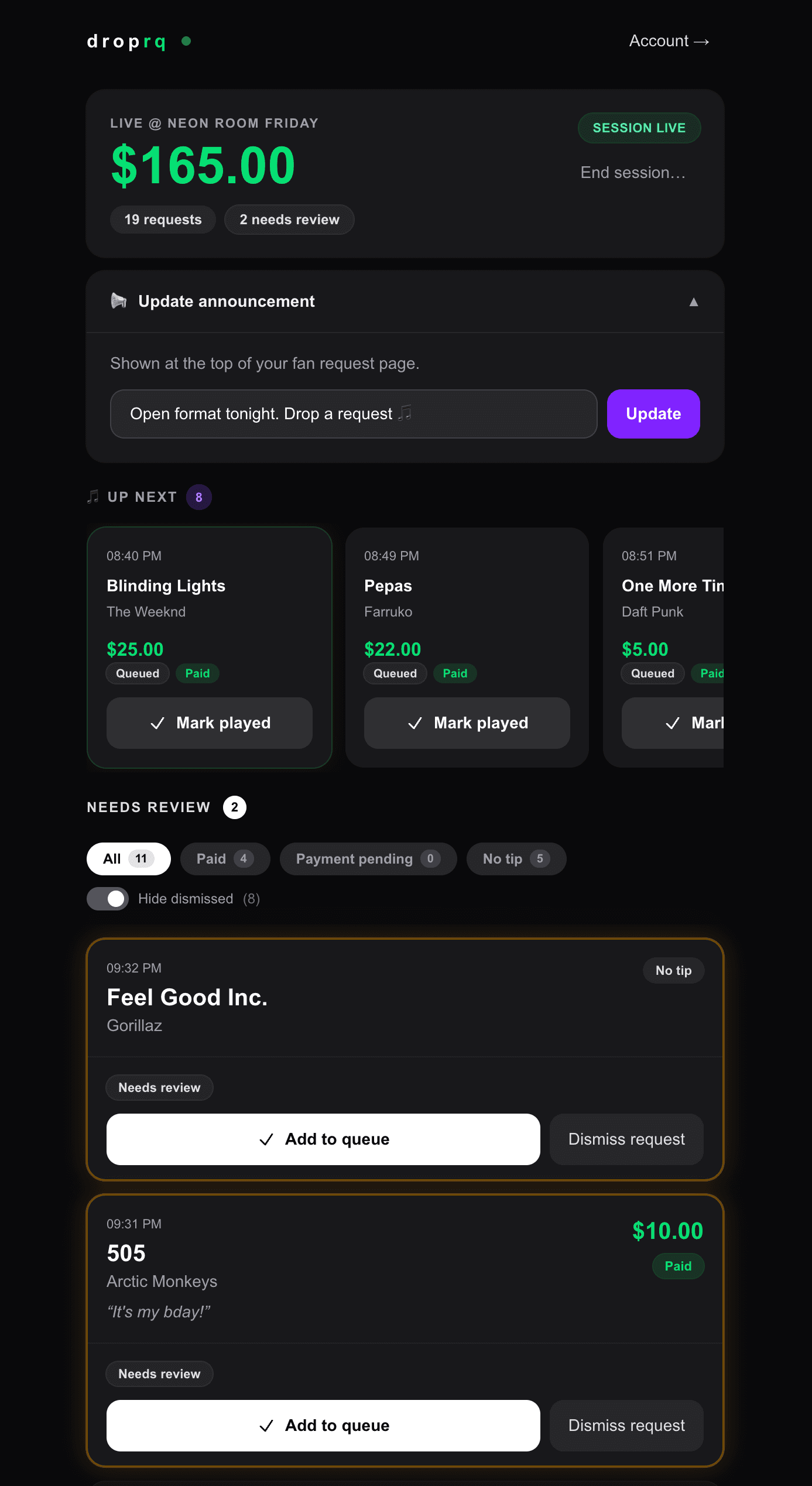The image size is (812, 1486).
Task: Add Feel Good Inc. to the queue
Action: [323, 1139]
